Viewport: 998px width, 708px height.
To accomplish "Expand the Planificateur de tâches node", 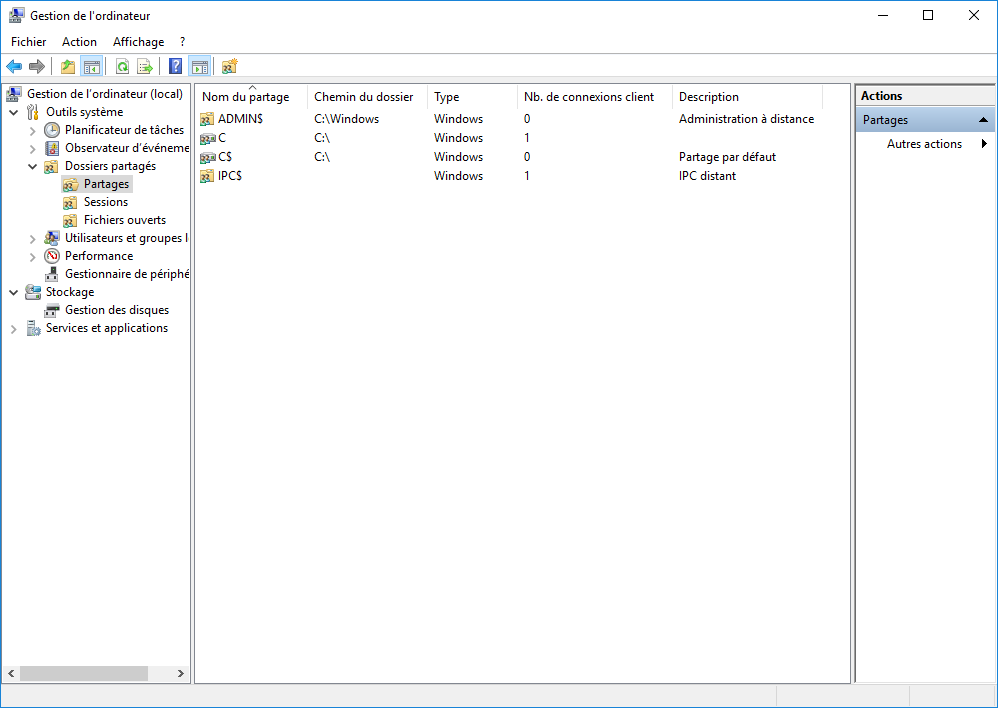I will pos(33,130).
